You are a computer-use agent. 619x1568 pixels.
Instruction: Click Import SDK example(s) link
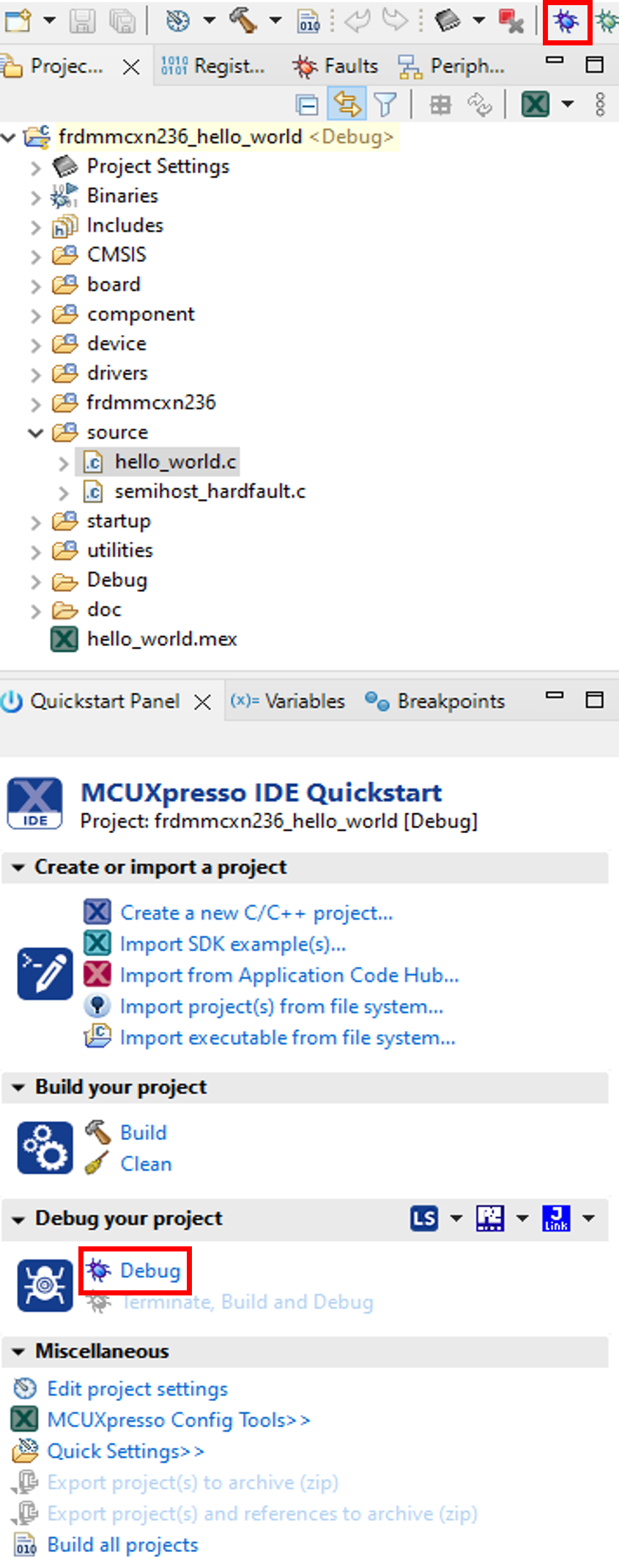232,944
